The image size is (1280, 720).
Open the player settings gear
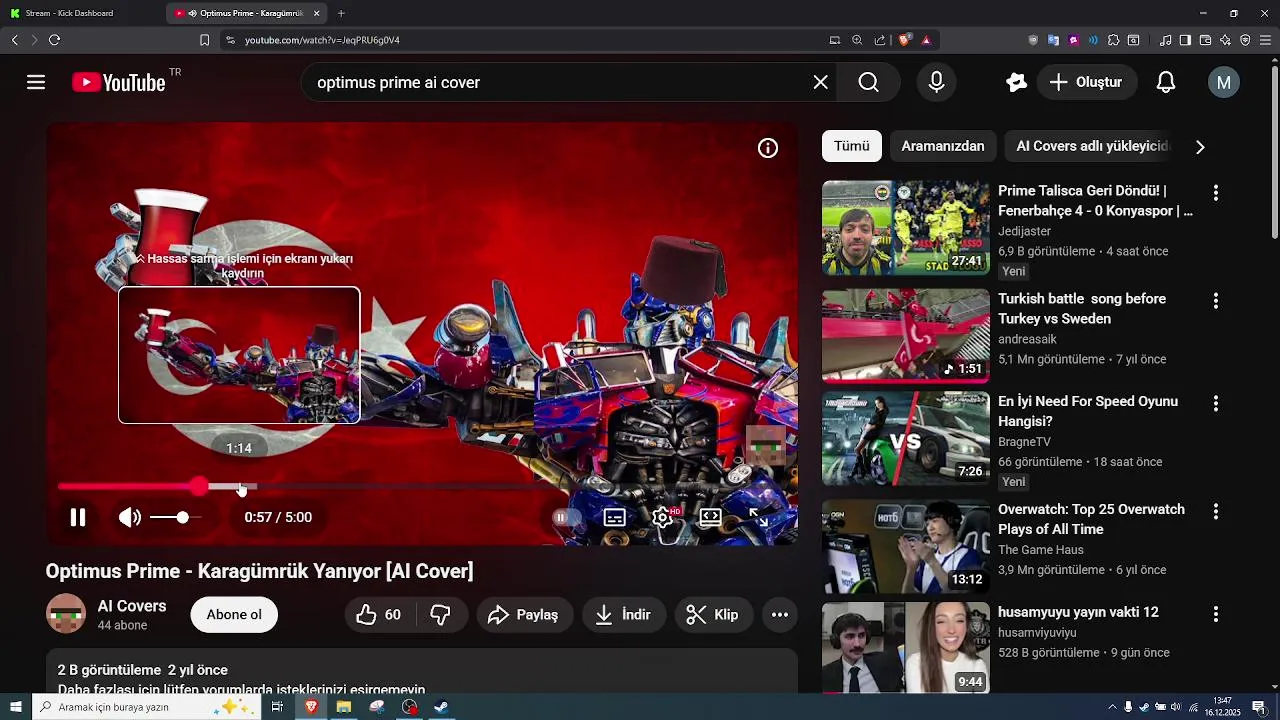[662, 517]
